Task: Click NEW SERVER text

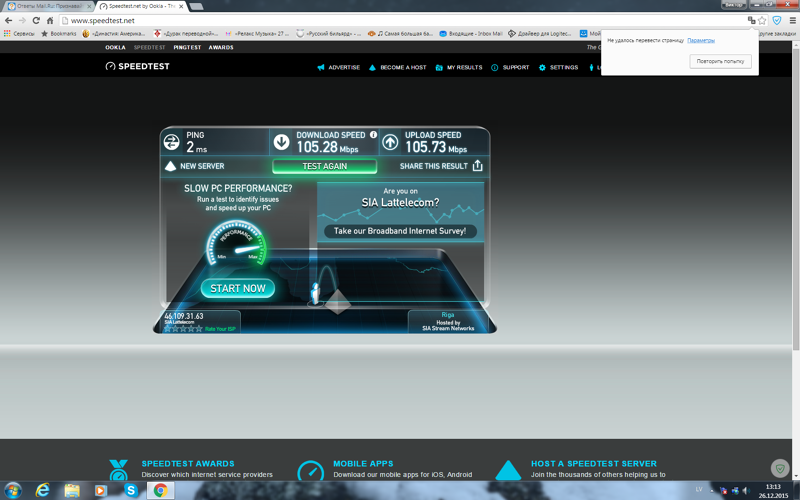Action: tap(202, 166)
